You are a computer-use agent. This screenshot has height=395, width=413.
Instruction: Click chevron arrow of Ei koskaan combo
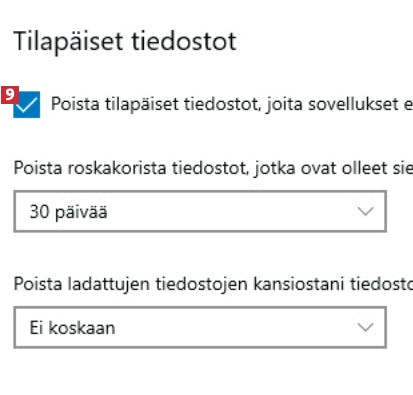(366, 327)
